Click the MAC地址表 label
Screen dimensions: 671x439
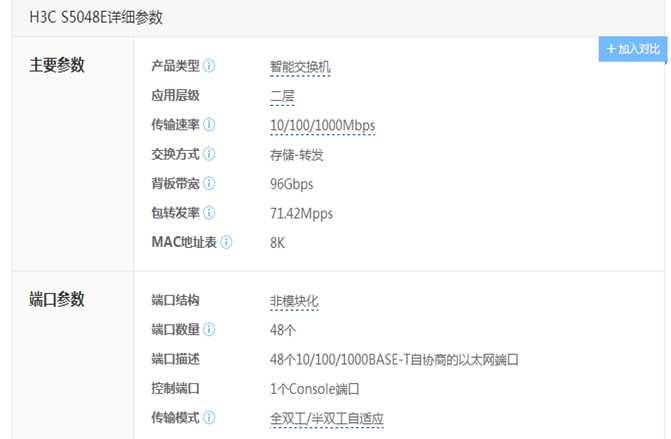(x=184, y=242)
